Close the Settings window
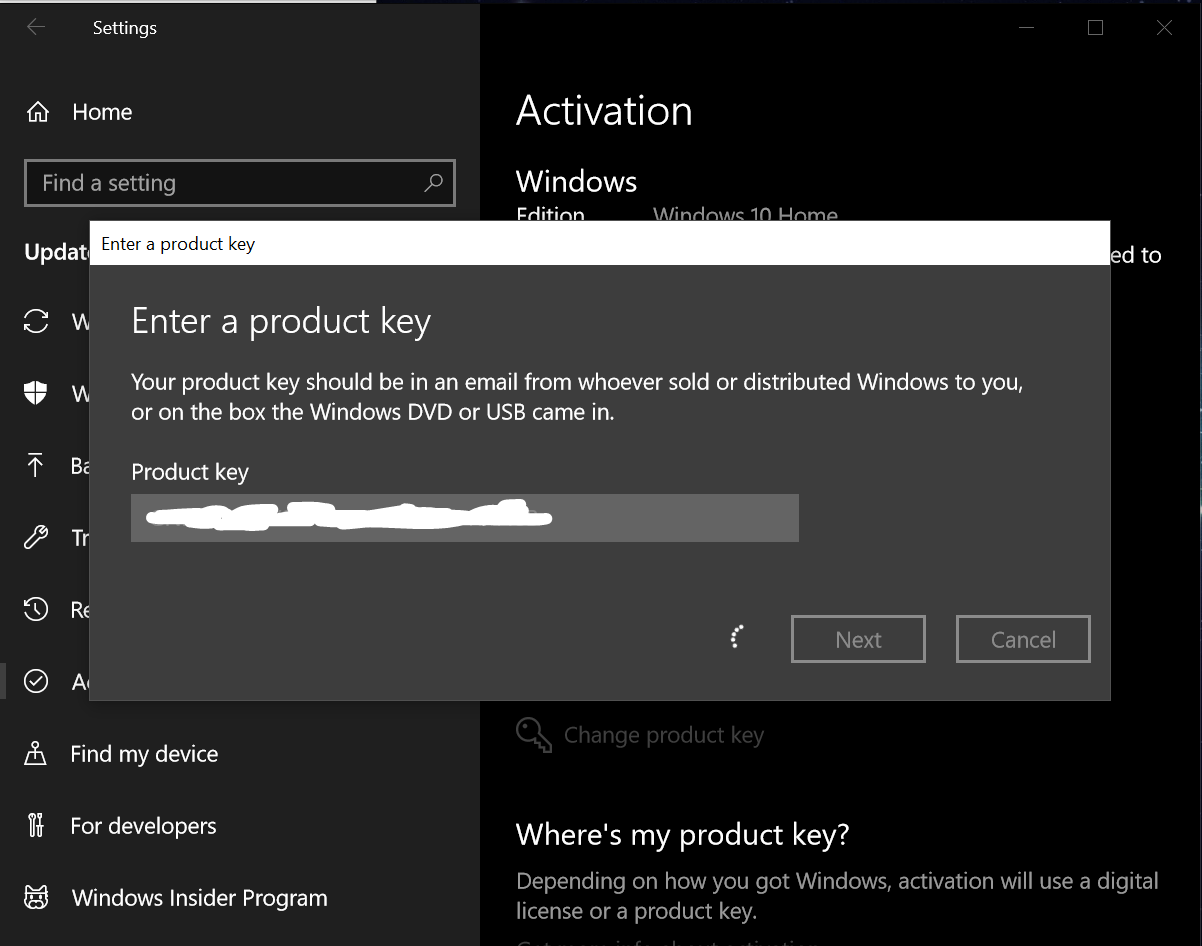This screenshot has width=1202, height=946. coord(1164,28)
